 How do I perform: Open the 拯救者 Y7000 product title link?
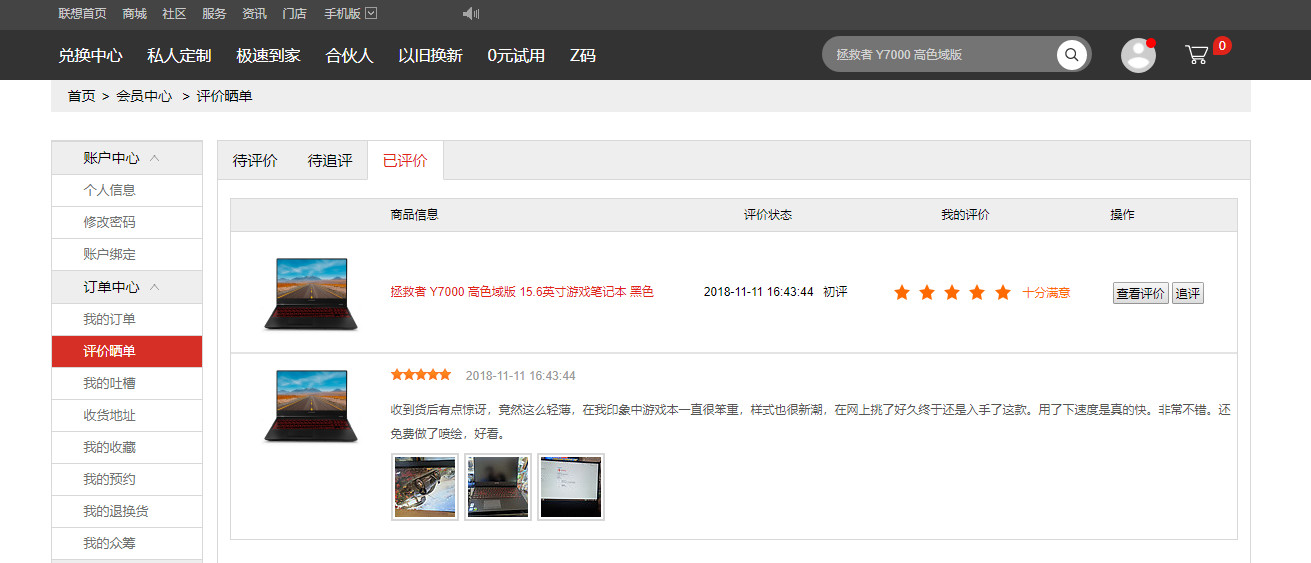tap(521, 292)
